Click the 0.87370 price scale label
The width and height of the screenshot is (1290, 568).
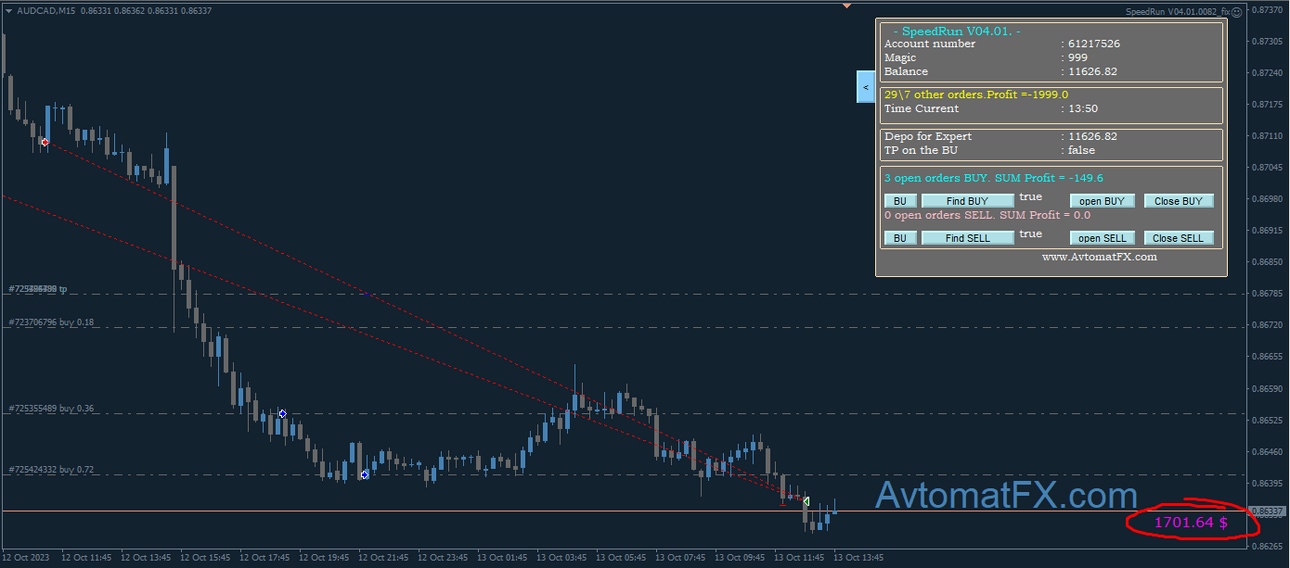pyautogui.click(x=1269, y=10)
